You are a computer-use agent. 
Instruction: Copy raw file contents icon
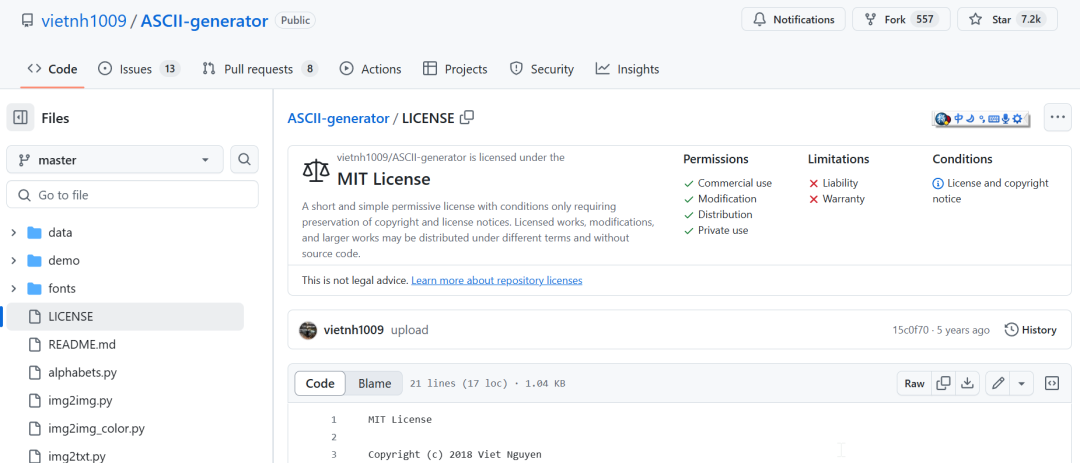[944, 383]
